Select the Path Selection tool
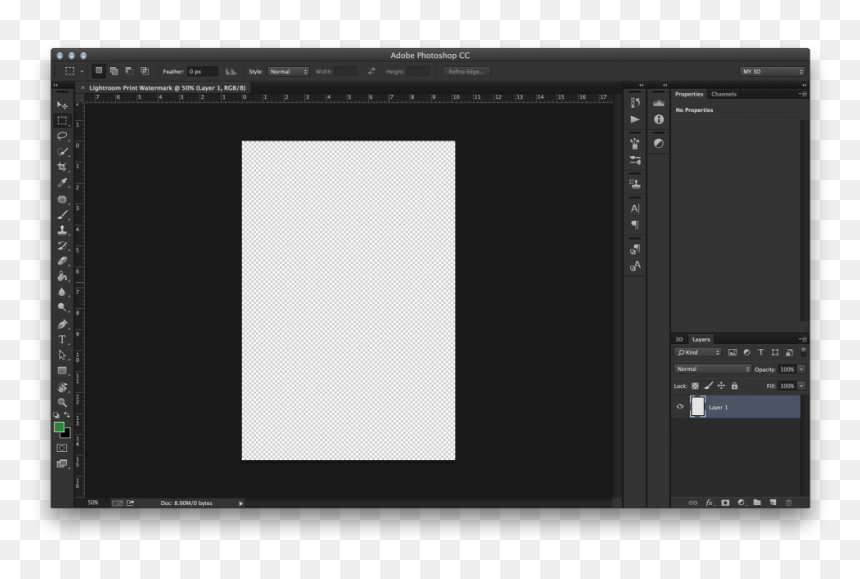 click(63, 355)
